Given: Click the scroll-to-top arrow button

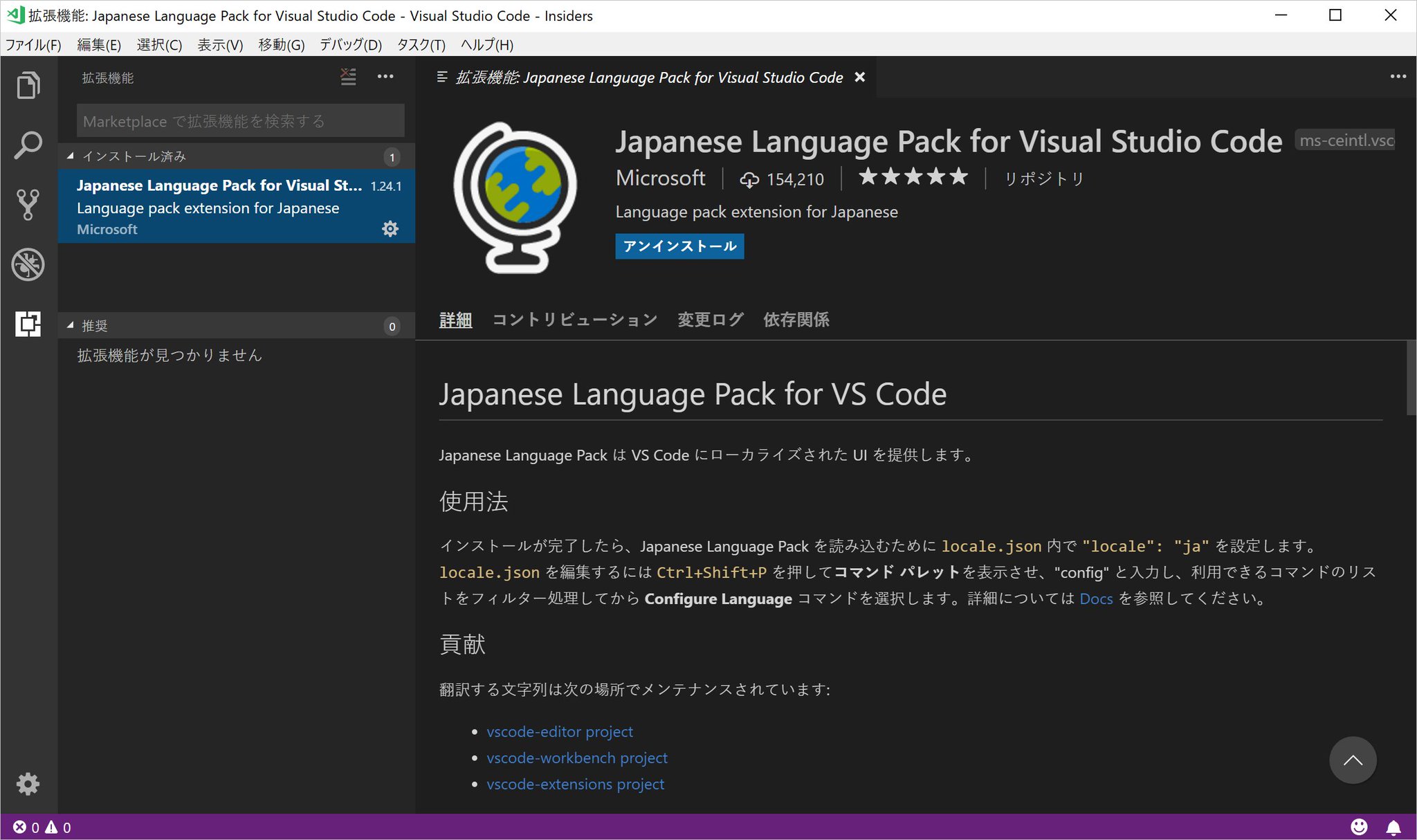Looking at the screenshot, I should click(x=1353, y=760).
